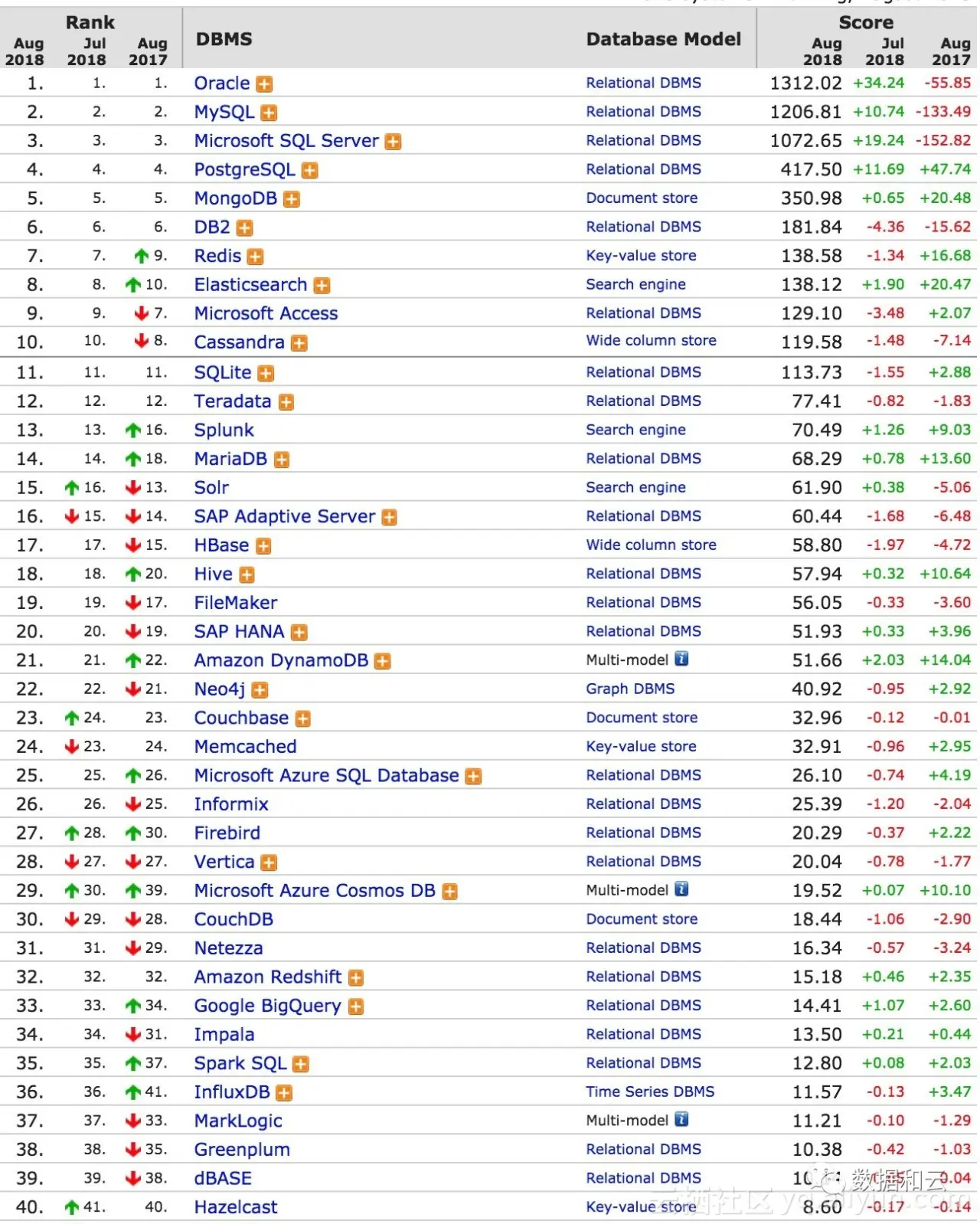Image resolution: width=980 pixels, height=1224 pixels.
Task: Open the dBASE link
Action: [x=223, y=1179]
